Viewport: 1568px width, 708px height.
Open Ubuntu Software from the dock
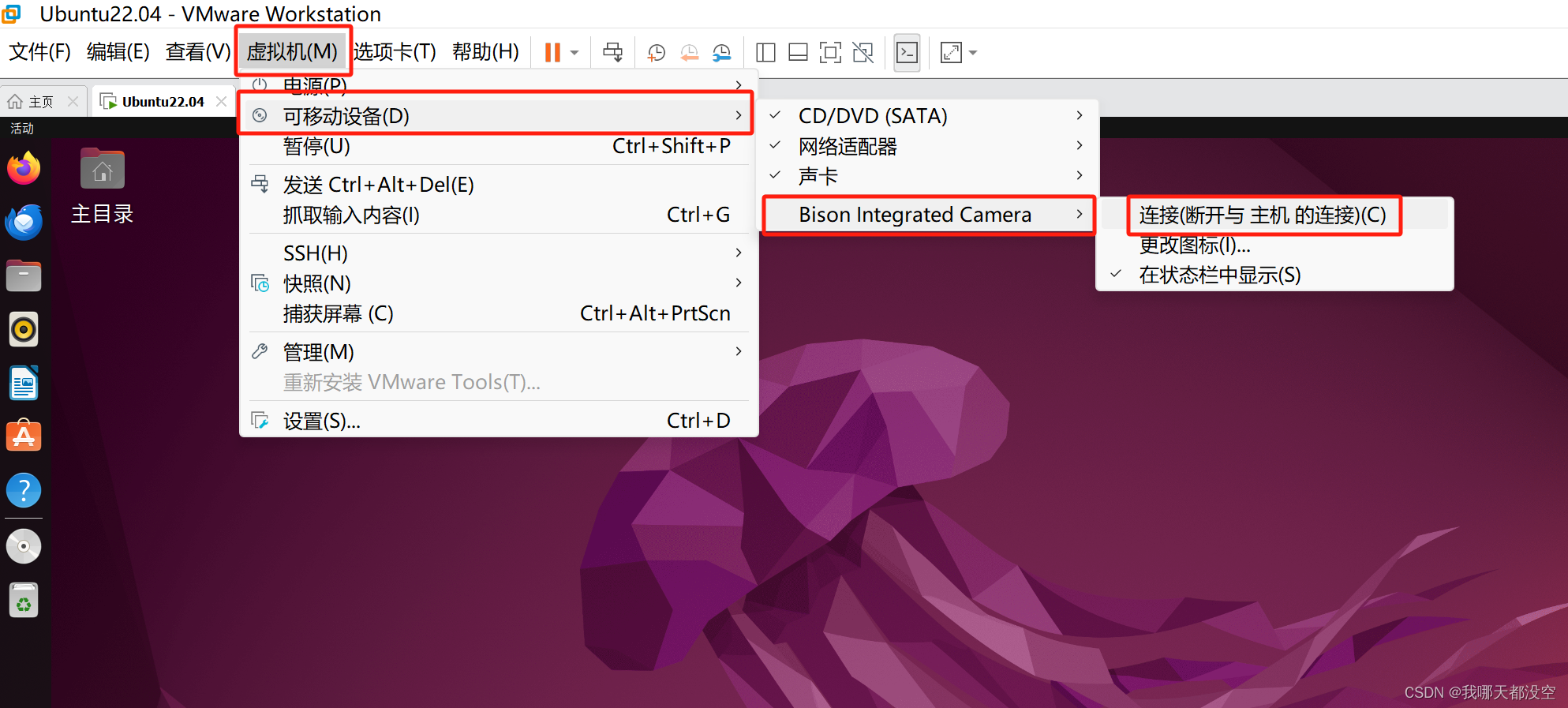24,436
